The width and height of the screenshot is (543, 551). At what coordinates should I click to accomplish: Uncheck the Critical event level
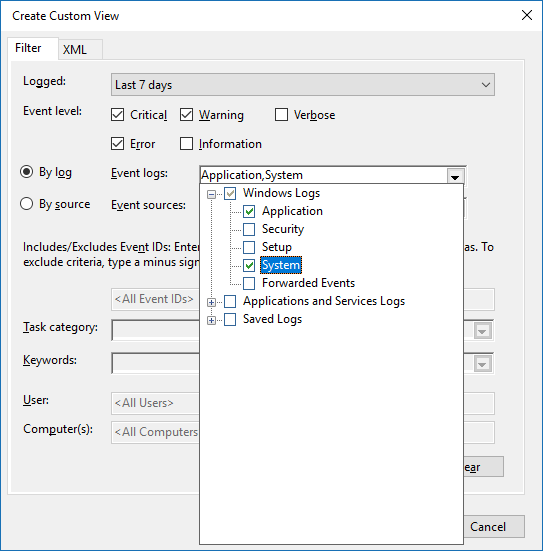(x=117, y=115)
